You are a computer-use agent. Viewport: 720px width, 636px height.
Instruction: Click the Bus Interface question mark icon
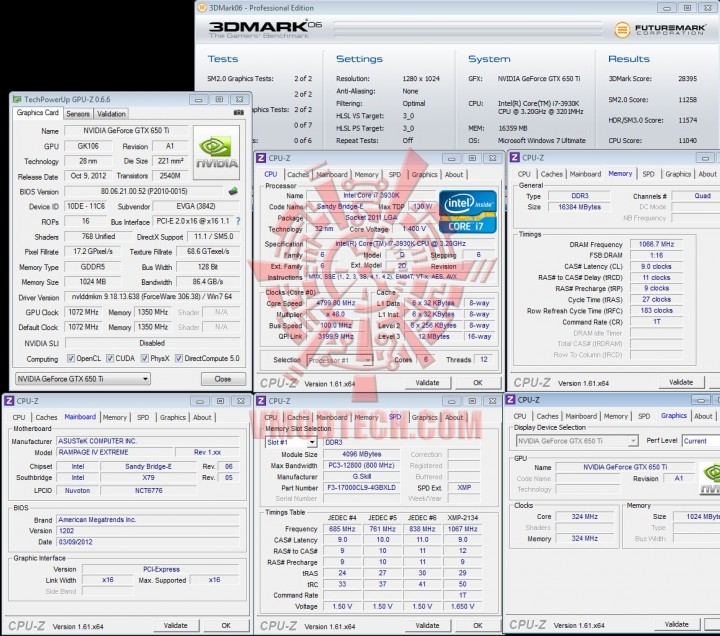click(x=238, y=221)
